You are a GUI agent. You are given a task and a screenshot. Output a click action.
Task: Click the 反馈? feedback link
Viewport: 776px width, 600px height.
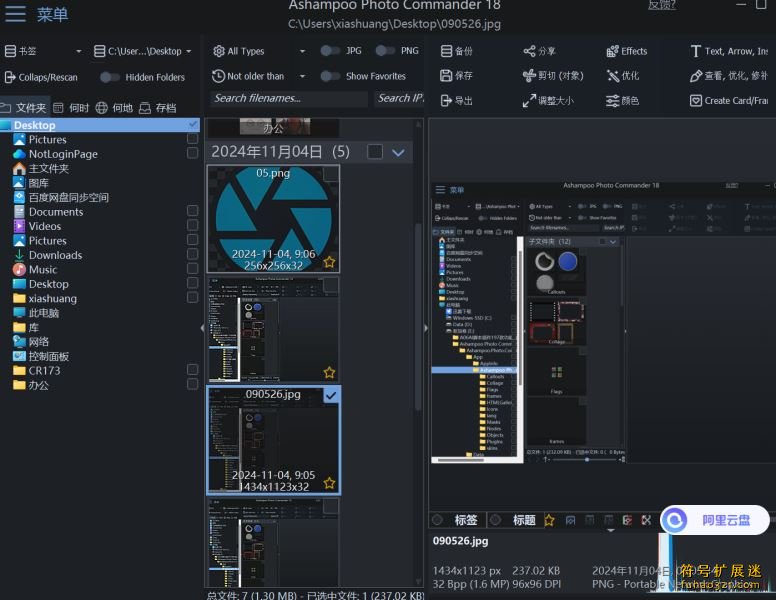pos(662,5)
